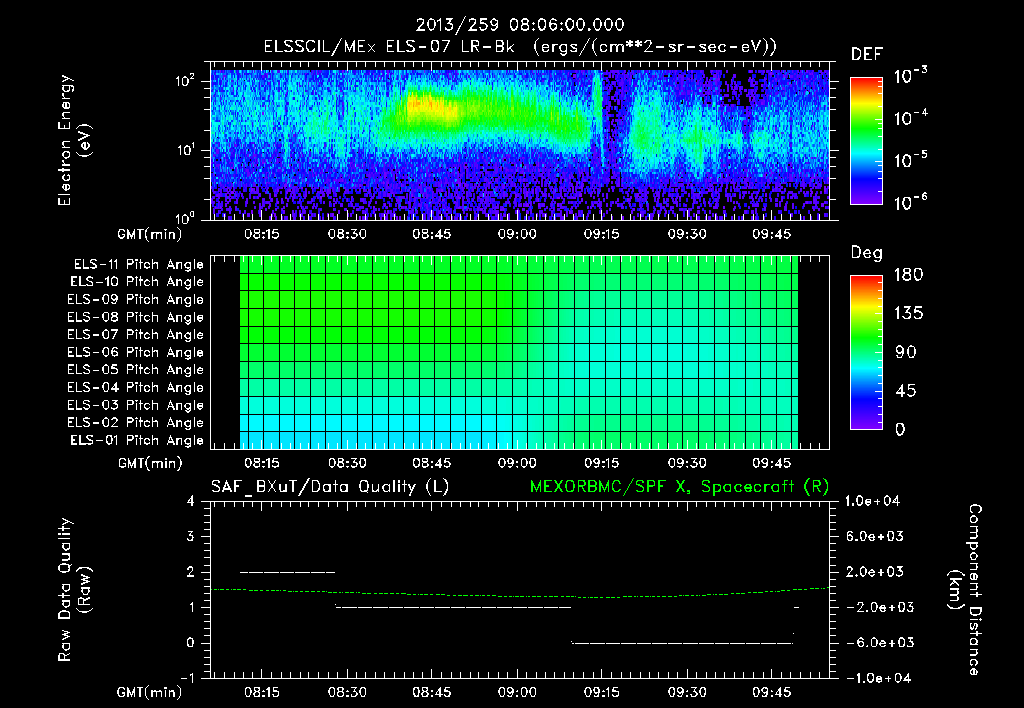Click the ELS-09 Pitch Angle row label
The height and width of the screenshot is (708, 1024).
click(x=135, y=300)
